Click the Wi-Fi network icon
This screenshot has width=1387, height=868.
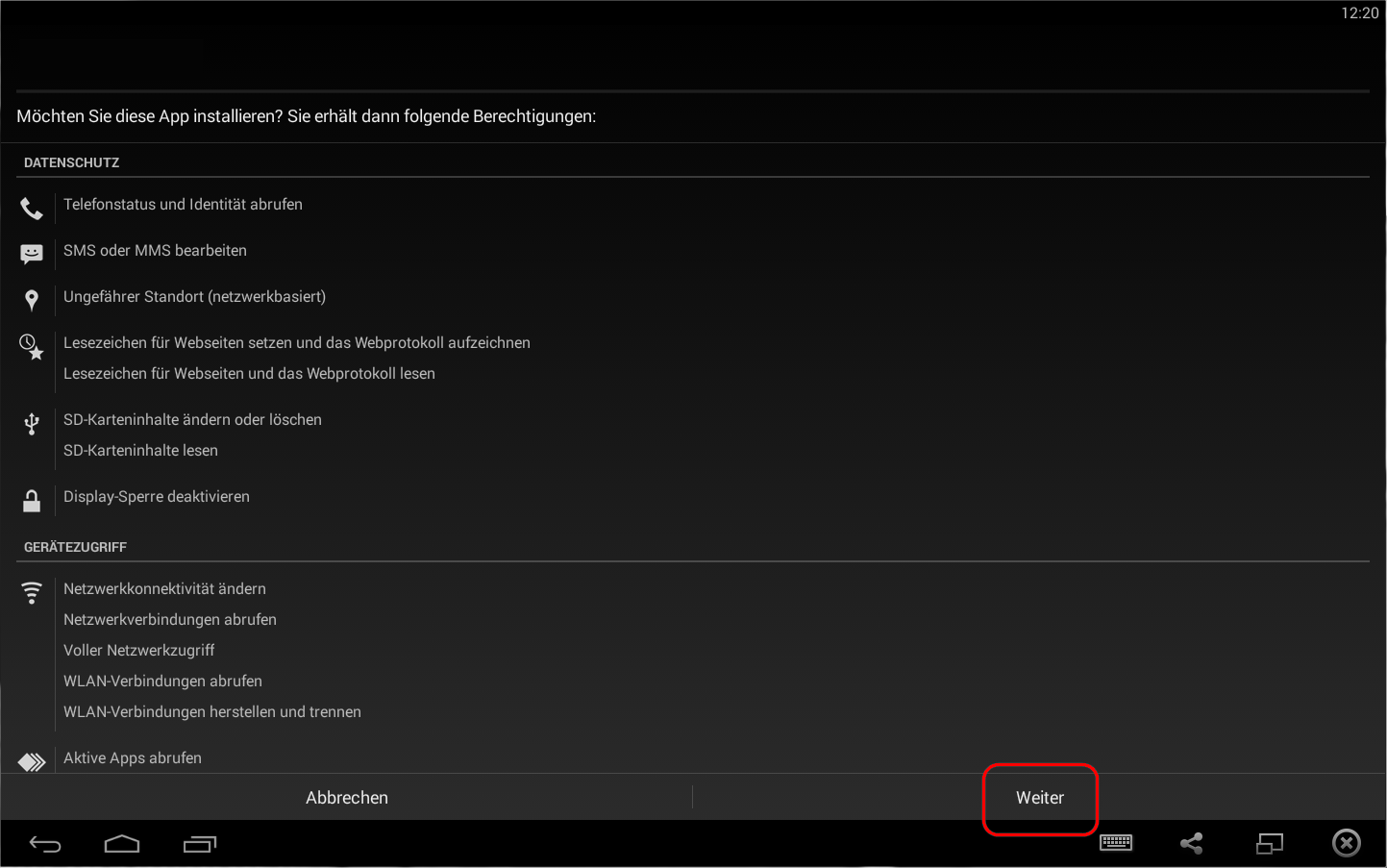(x=32, y=592)
